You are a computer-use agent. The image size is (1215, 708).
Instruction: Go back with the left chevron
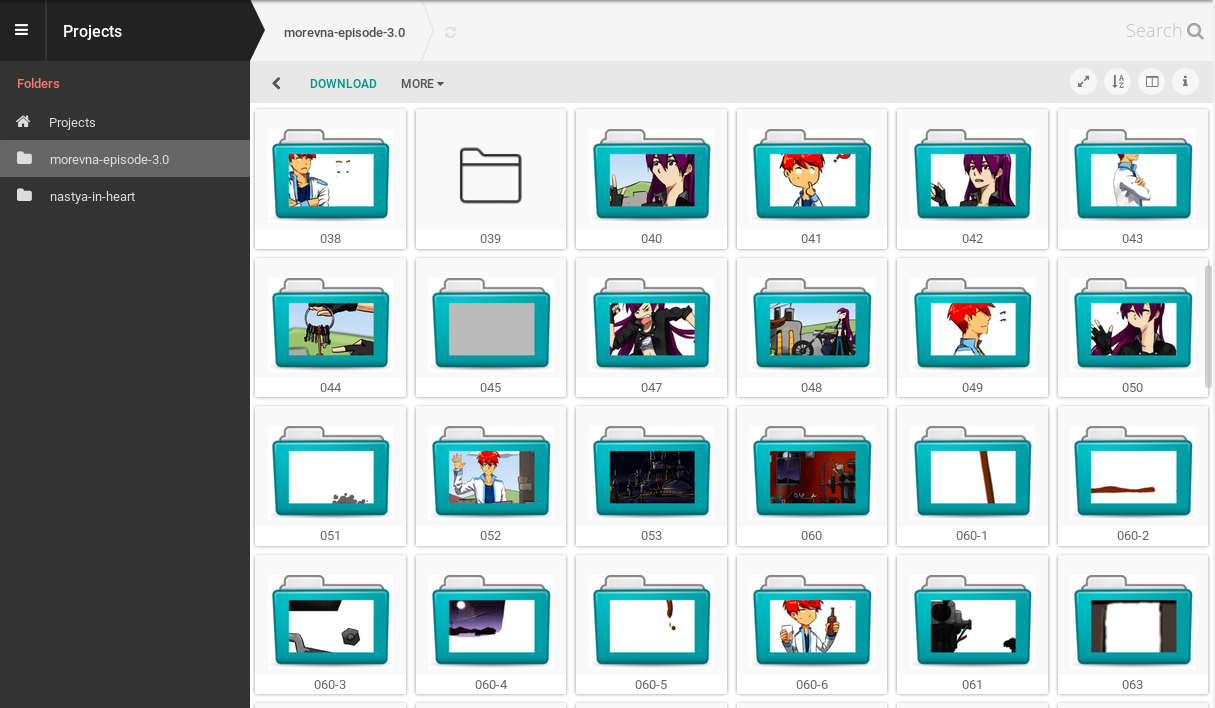[x=277, y=84]
